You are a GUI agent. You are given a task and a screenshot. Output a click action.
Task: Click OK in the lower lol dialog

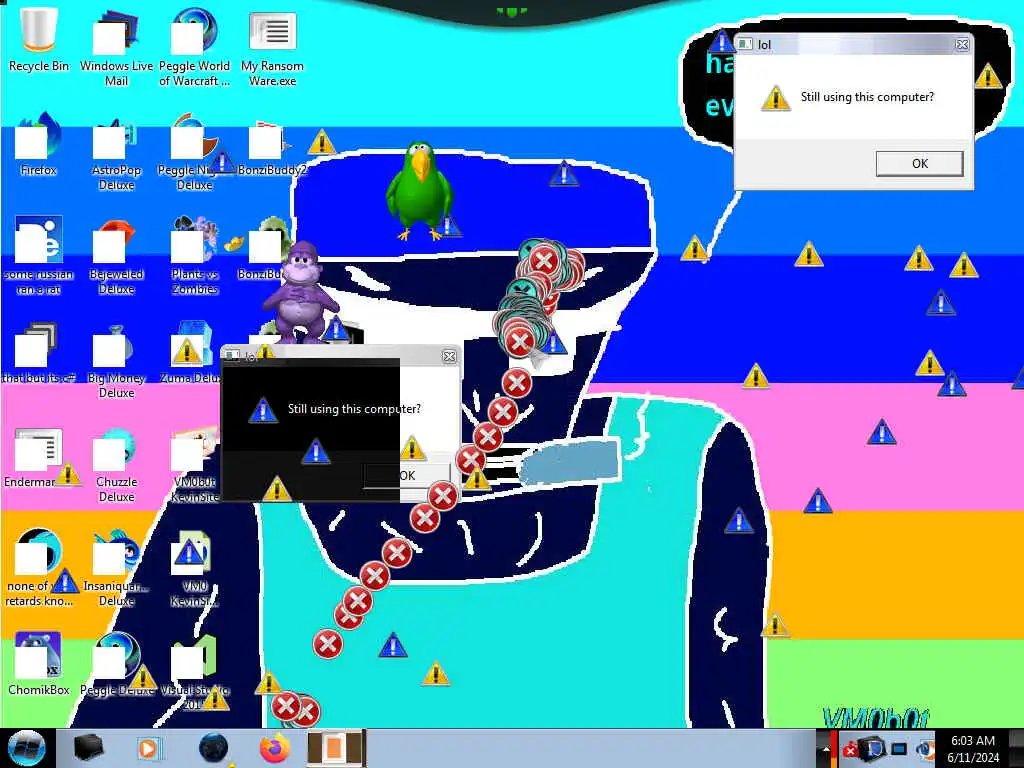pos(408,475)
